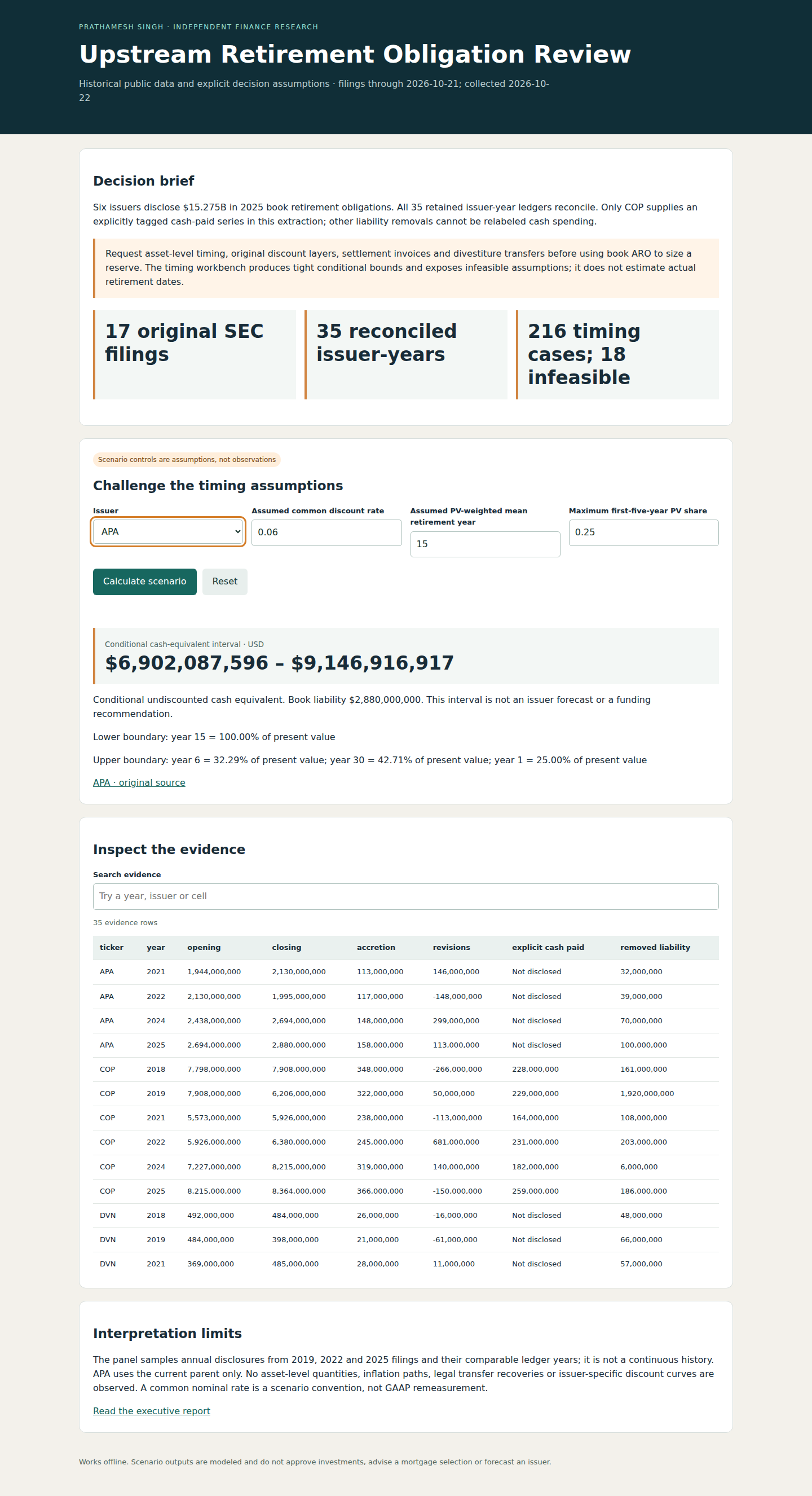Image resolution: width=812 pixels, height=1496 pixels.
Task: Click the ticker column header
Action: [112, 947]
